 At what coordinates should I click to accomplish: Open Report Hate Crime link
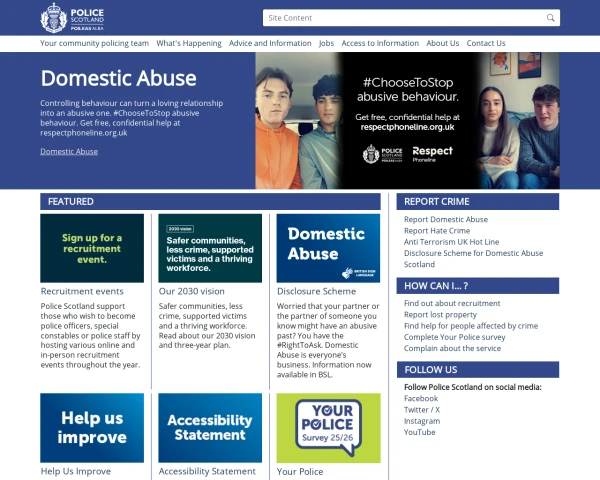pyautogui.click(x=437, y=231)
